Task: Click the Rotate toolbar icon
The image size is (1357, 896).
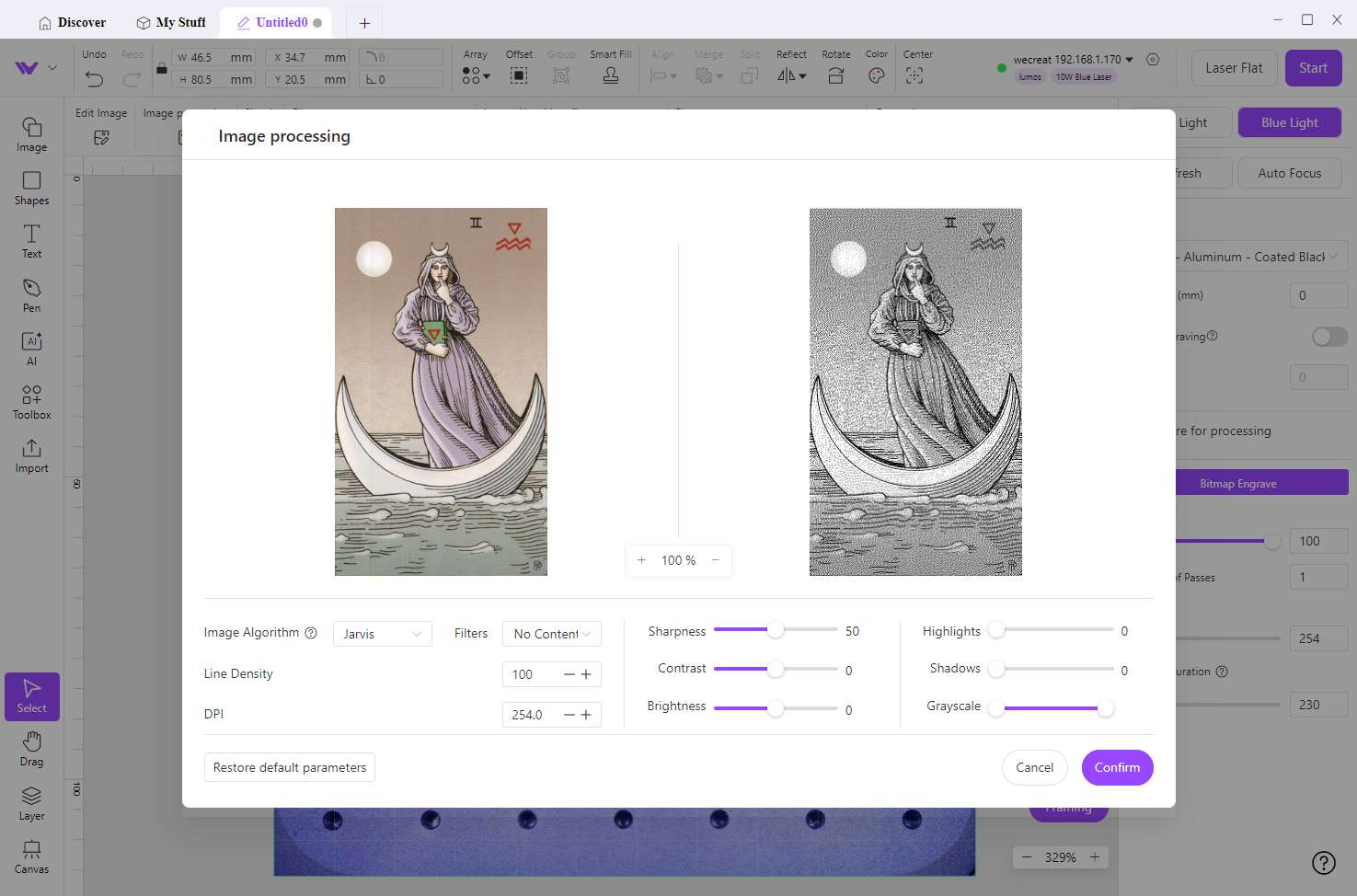Action: click(835, 75)
